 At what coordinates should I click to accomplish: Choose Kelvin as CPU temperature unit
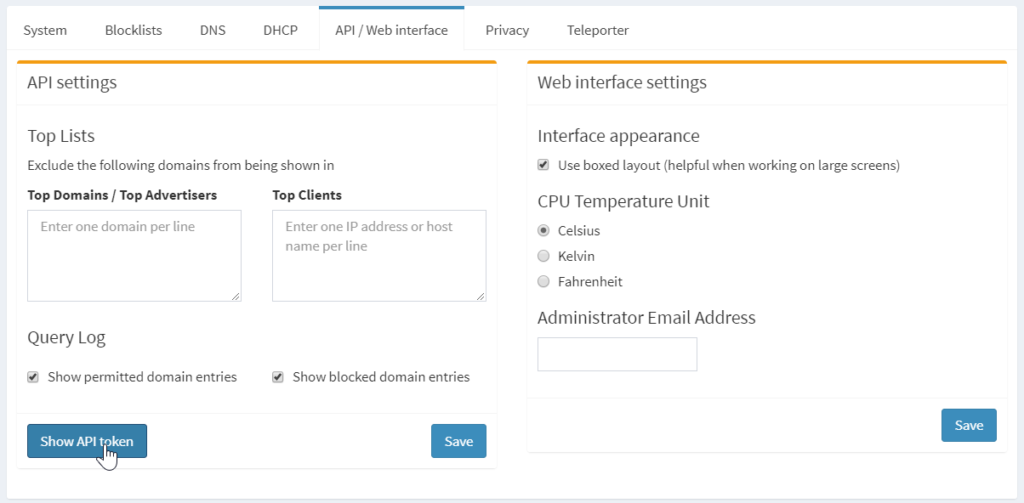543,256
